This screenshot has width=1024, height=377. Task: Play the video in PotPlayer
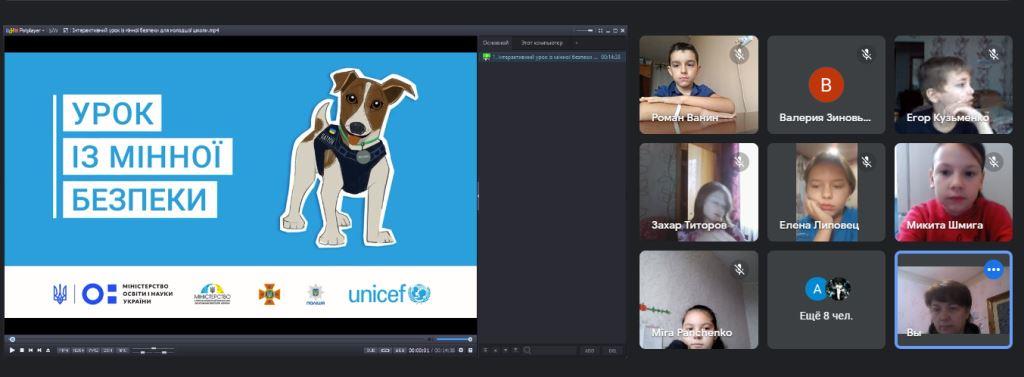pos(12,350)
